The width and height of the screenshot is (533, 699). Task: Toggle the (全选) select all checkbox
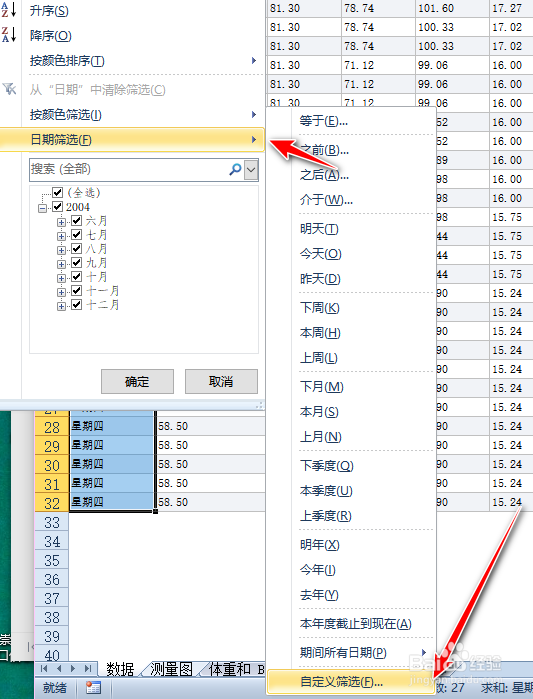pyautogui.click(x=57, y=193)
